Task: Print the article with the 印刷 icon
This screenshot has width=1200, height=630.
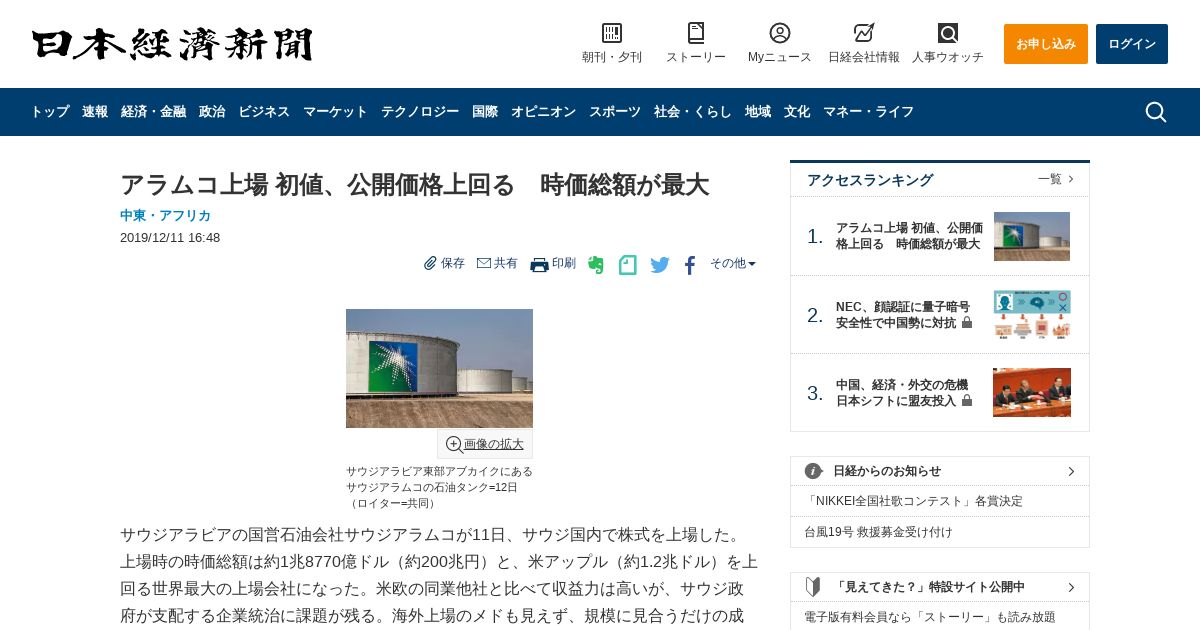Action: tap(539, 264)
